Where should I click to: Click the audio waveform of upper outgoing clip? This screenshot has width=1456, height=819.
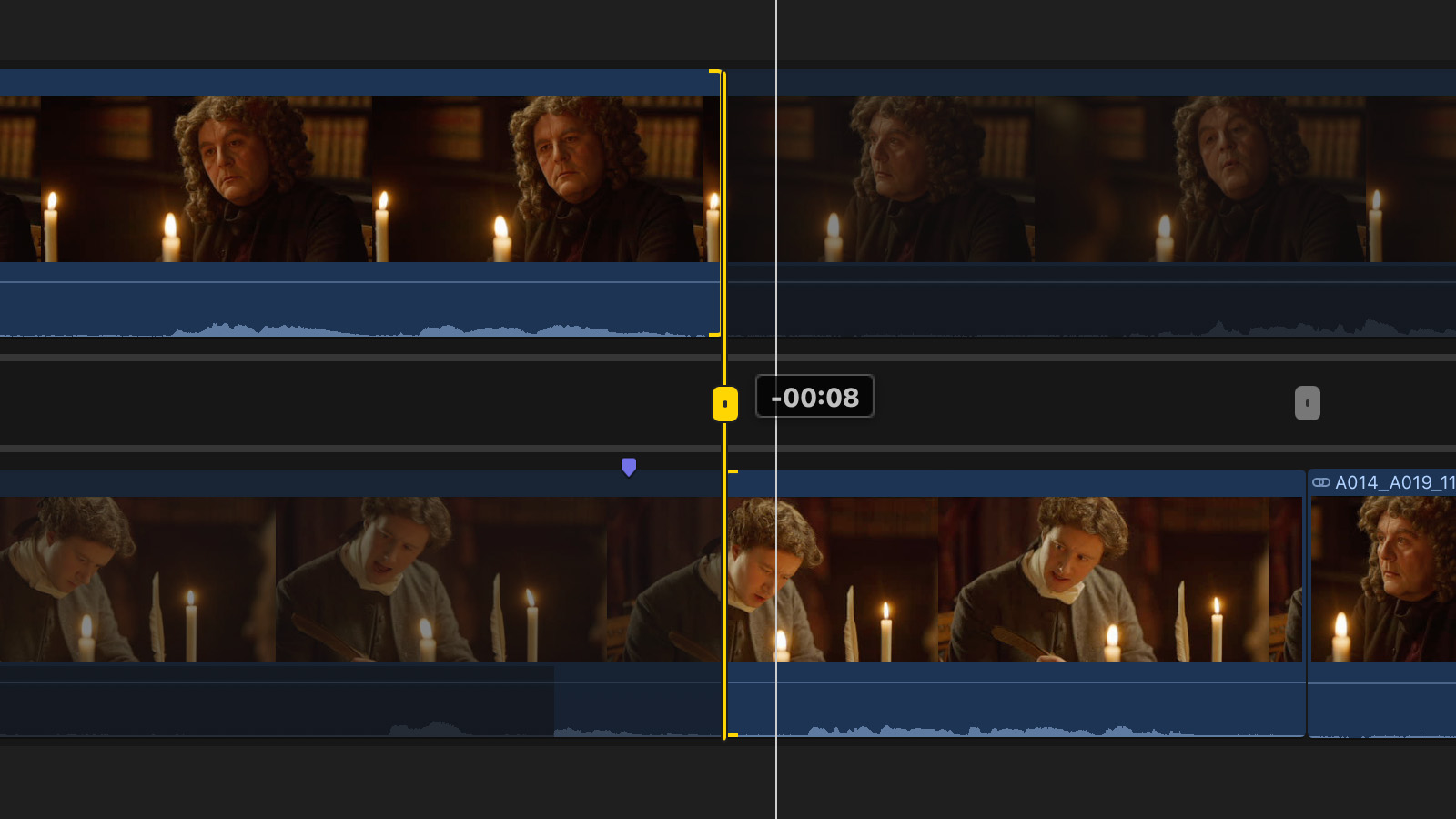click(359, 299)
